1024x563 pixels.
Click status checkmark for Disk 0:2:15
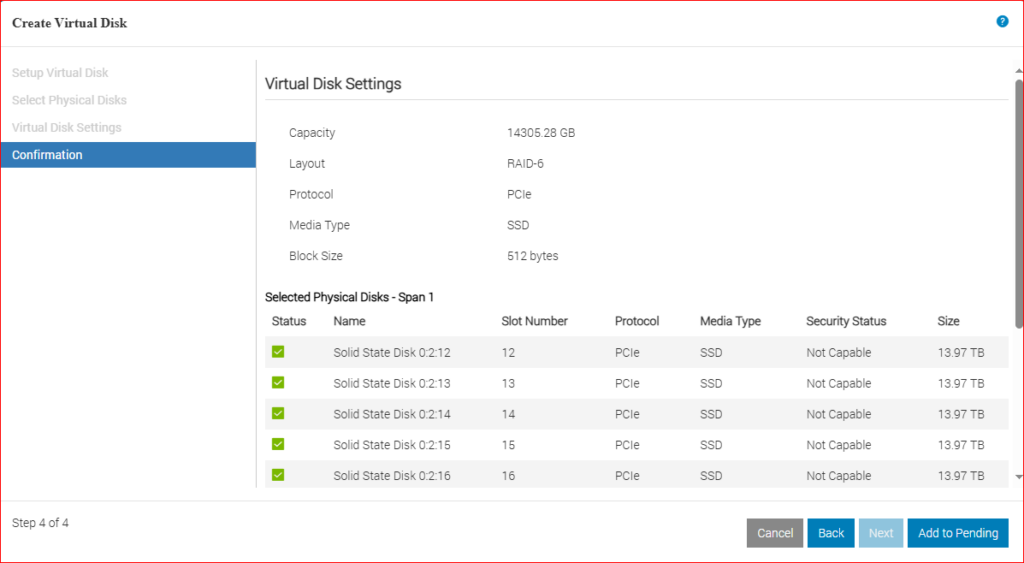coord(278,445)
